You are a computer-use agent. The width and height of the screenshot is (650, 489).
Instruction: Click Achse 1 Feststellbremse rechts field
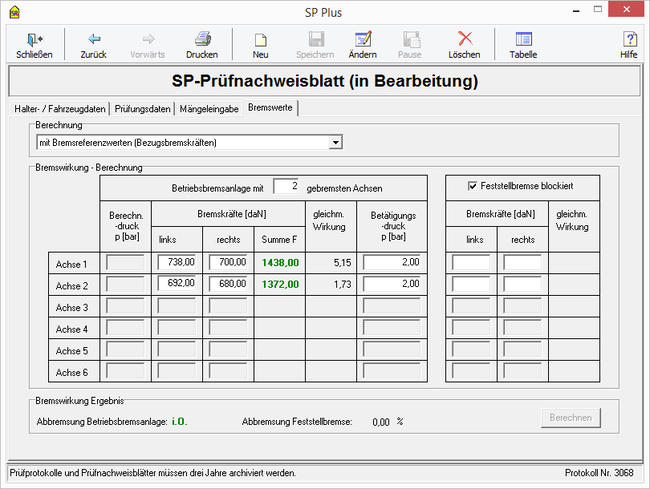click(x=522, y=263)
